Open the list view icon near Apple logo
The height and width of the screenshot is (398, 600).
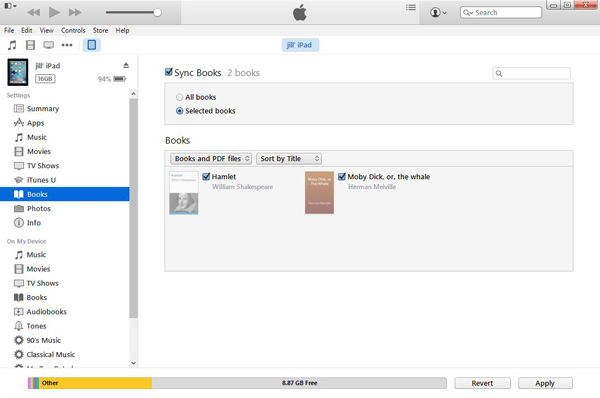[x=411, y=7]
